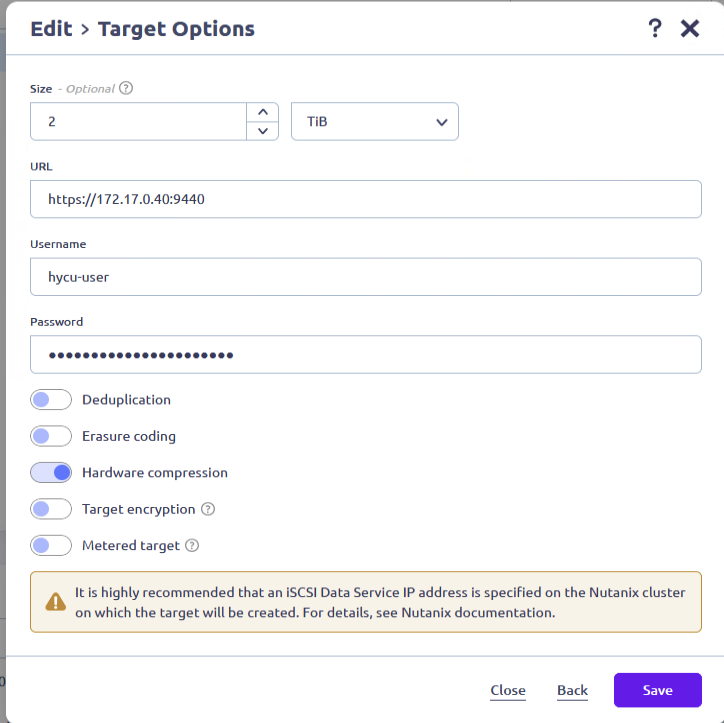This screenshot has width=724, height=723.
Task: Click the Size optional help icon
Action: coord(126,88)
